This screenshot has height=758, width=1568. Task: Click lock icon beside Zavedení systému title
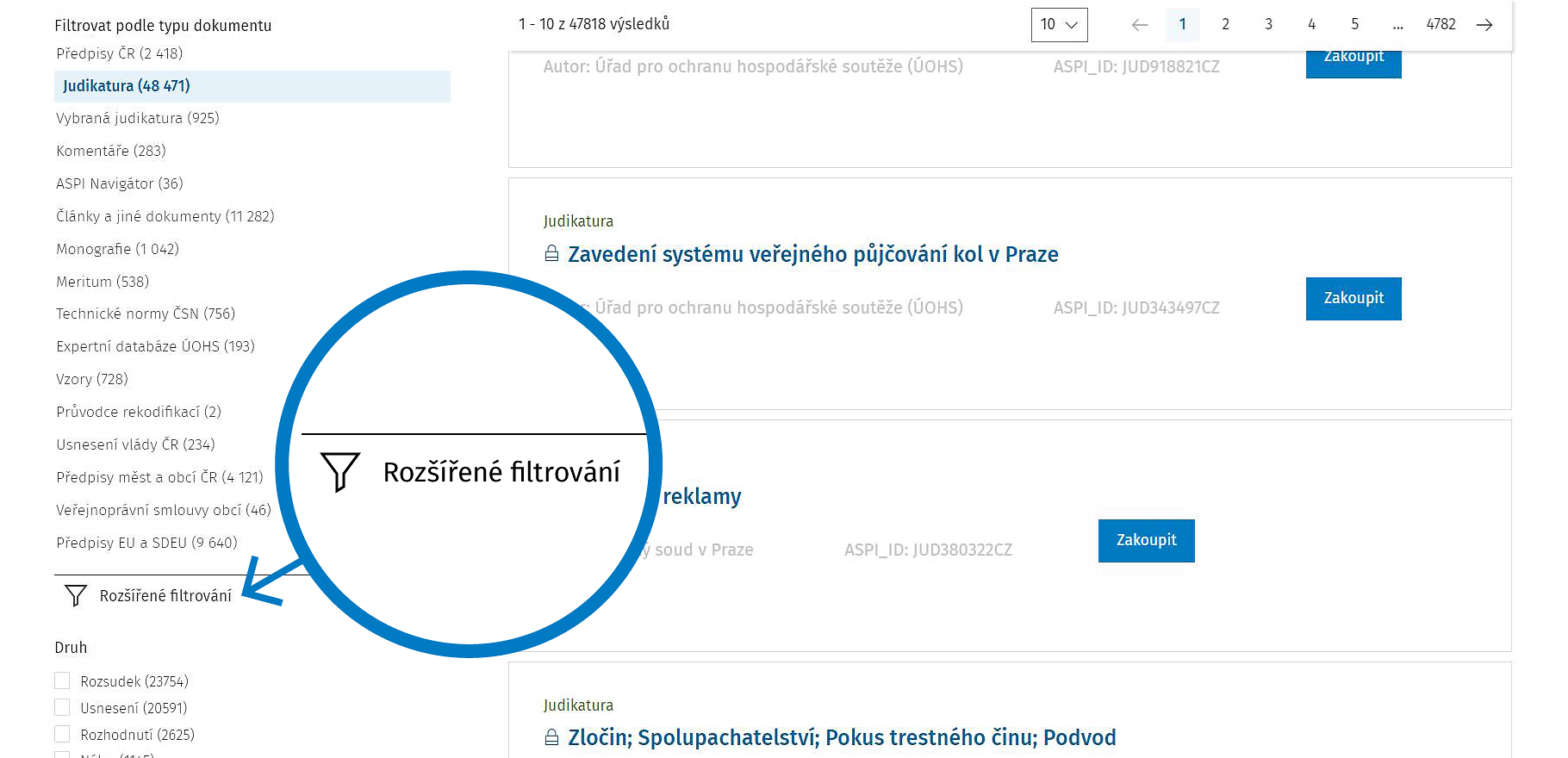(551, 254)
